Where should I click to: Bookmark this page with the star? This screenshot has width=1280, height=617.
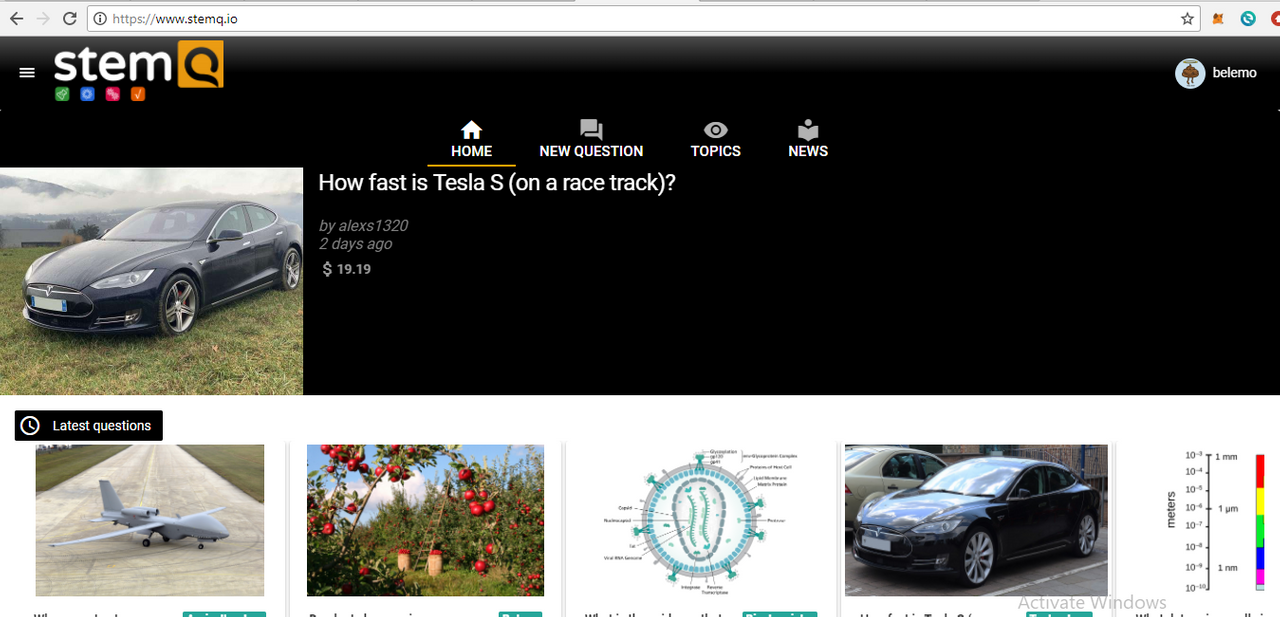coord(1187,18)
